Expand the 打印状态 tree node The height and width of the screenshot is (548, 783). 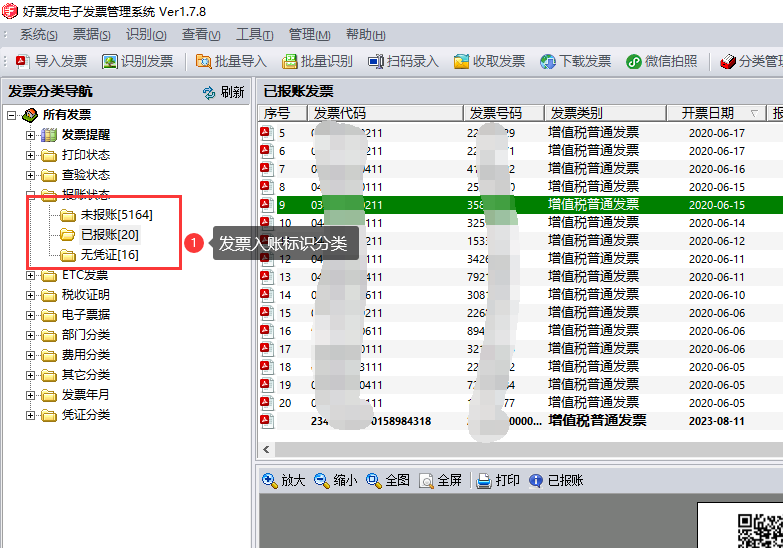(x=31, y=155)
